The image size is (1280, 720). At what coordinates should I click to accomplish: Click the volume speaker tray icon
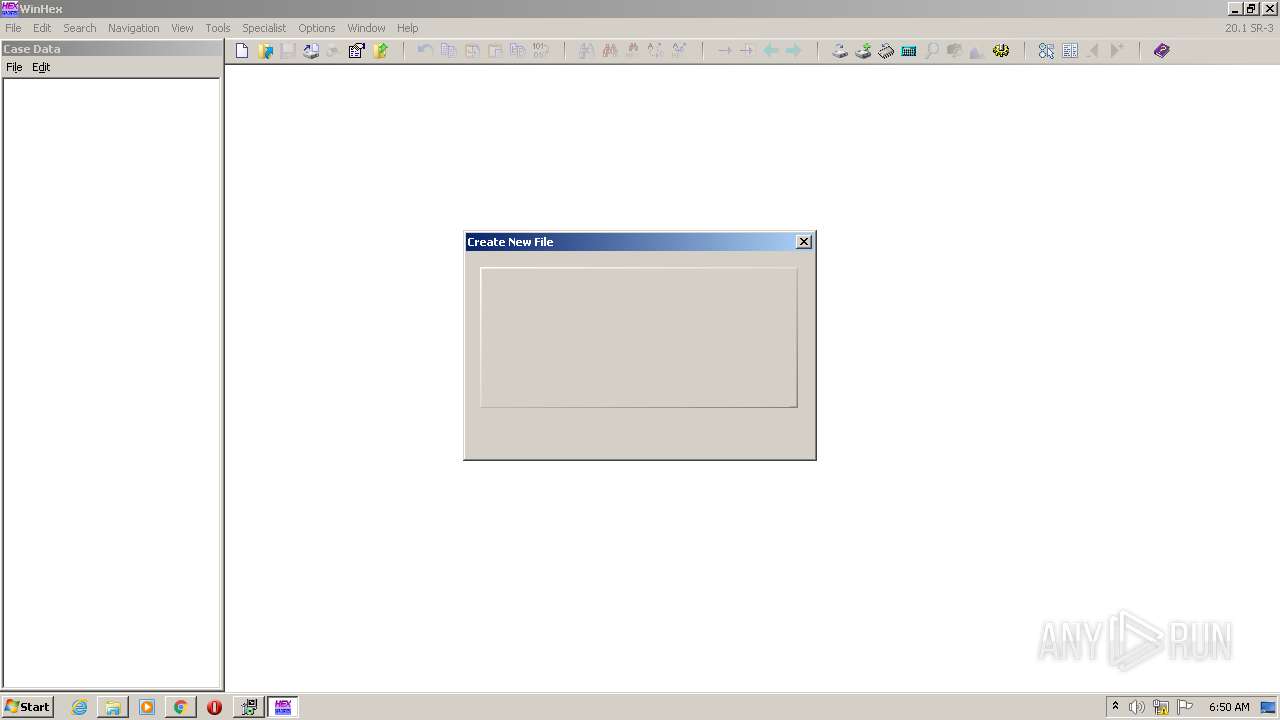1137,707
